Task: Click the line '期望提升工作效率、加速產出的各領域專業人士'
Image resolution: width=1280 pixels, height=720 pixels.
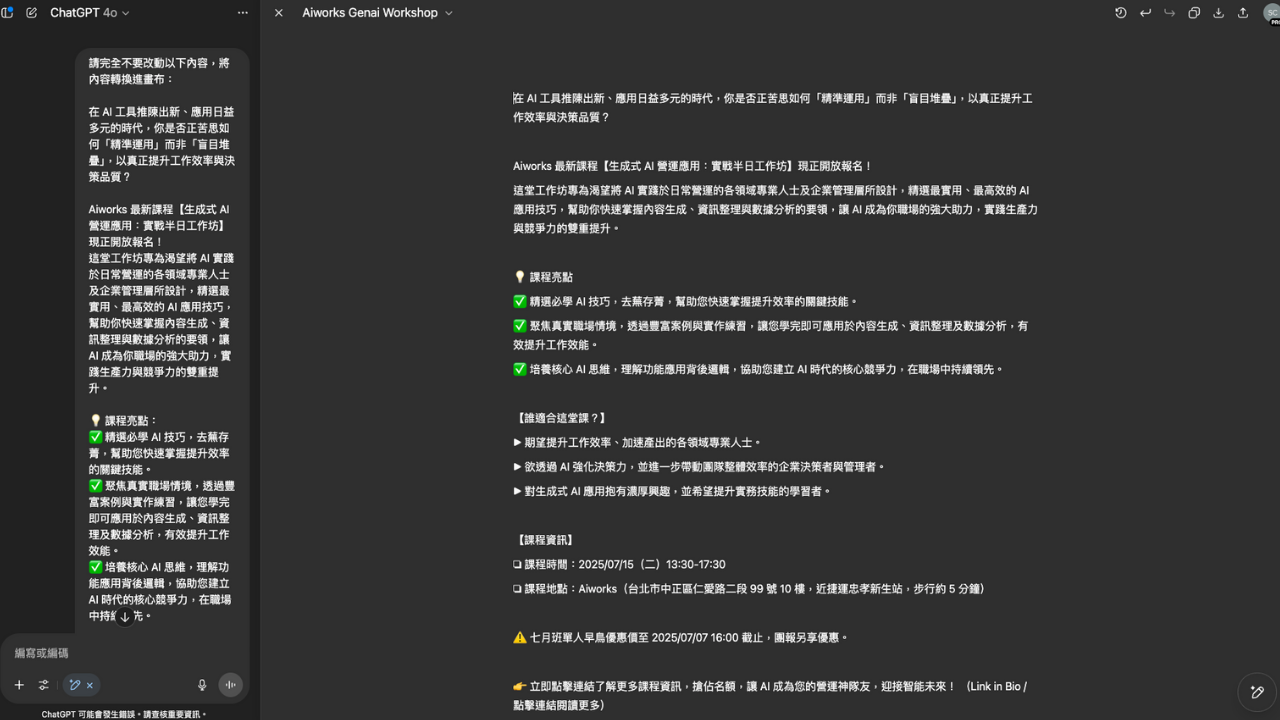Action: click(638, 443)
